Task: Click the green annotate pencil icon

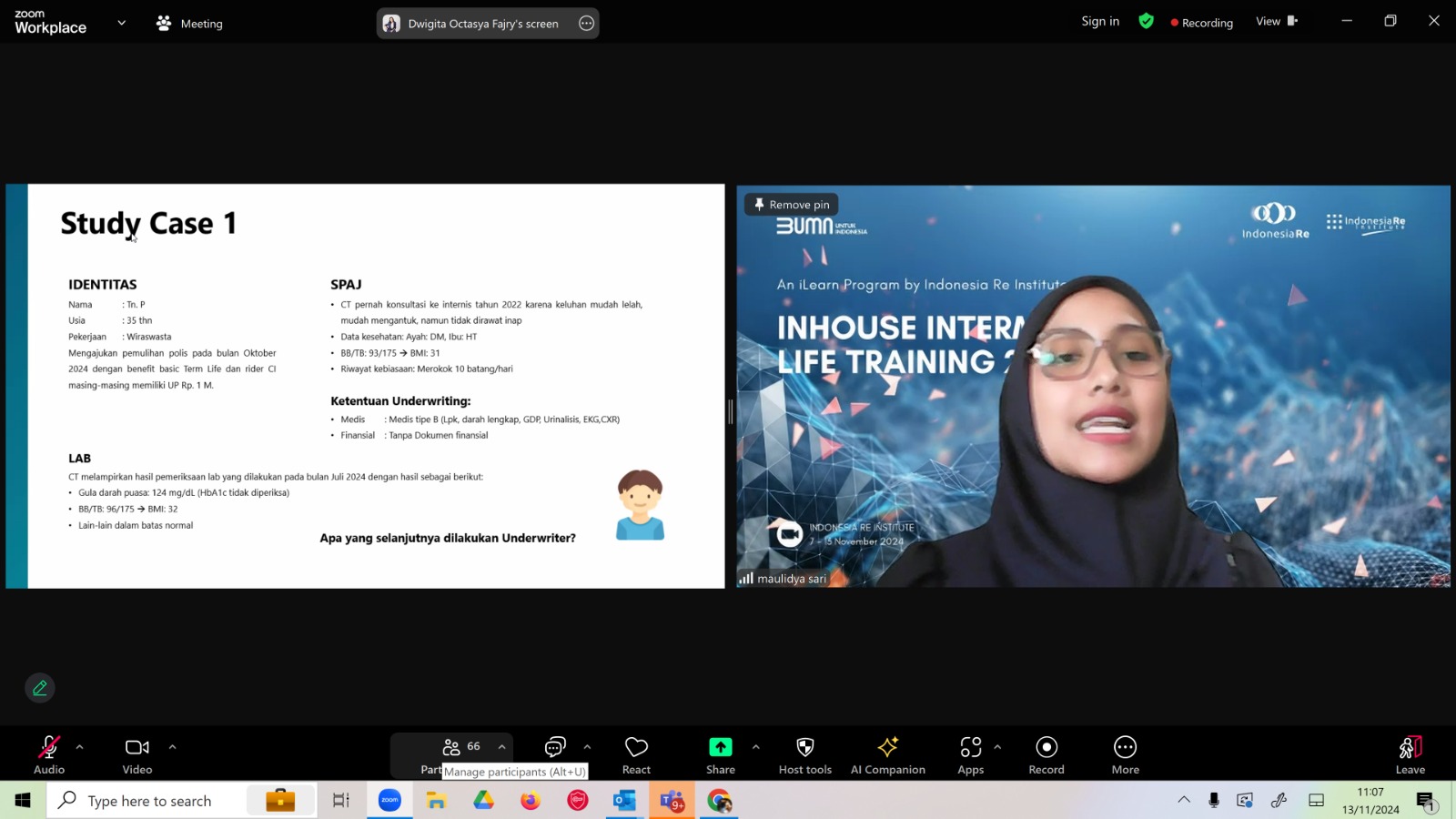Action: [x=40, y=688]
